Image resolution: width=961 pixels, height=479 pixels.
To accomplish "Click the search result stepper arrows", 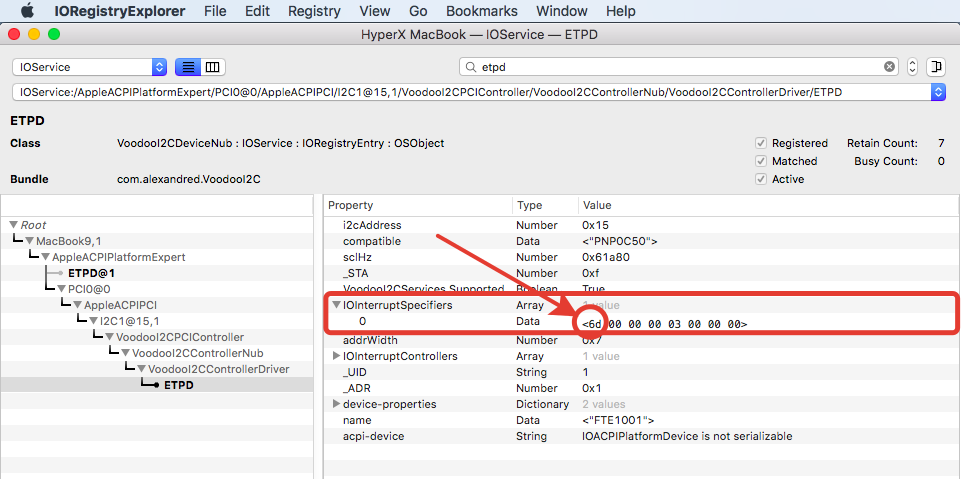I will pos(912,67).
